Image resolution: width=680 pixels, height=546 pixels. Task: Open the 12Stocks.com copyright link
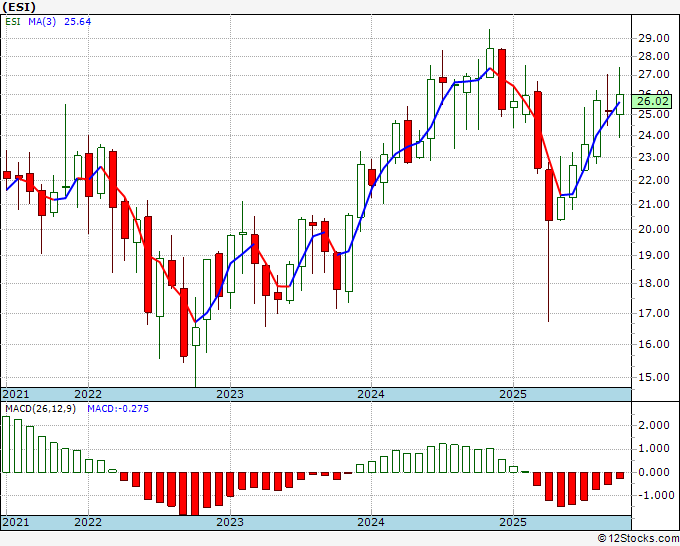click(638, 539)
